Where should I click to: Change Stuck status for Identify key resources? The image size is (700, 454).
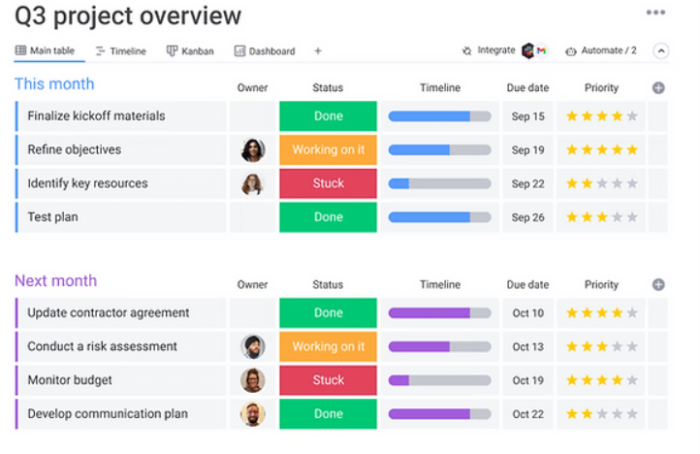coord(328,184)
